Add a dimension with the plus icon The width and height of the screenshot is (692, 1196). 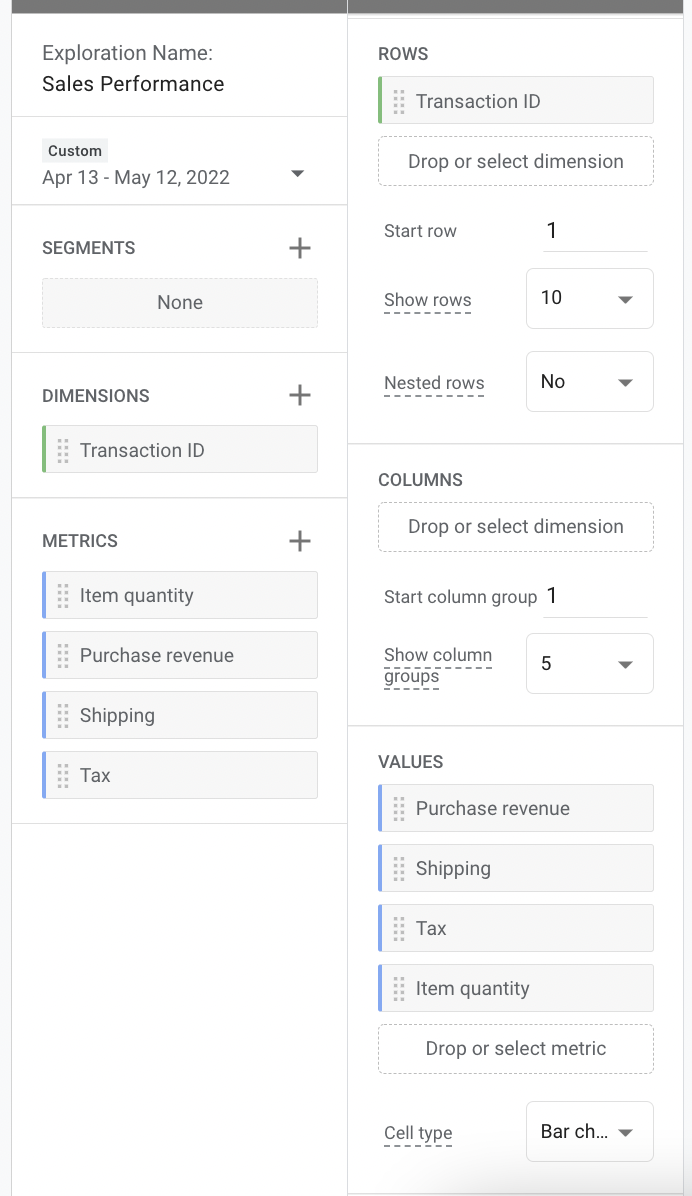299,395
